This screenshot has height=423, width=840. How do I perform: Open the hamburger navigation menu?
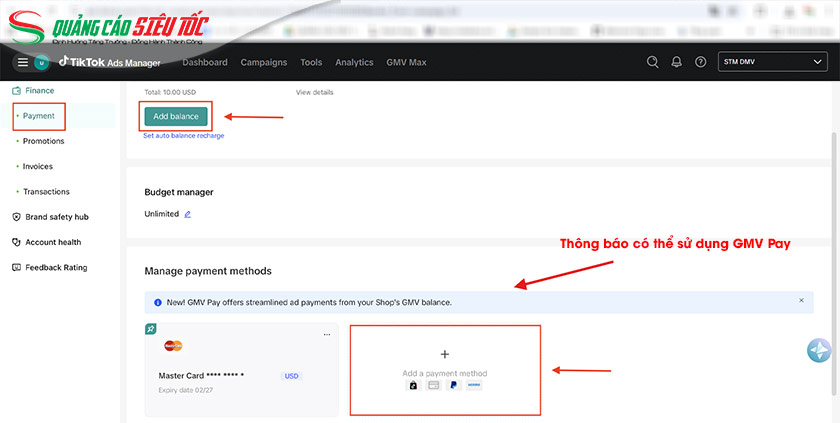pyautogui.click(x=22, y=62)
